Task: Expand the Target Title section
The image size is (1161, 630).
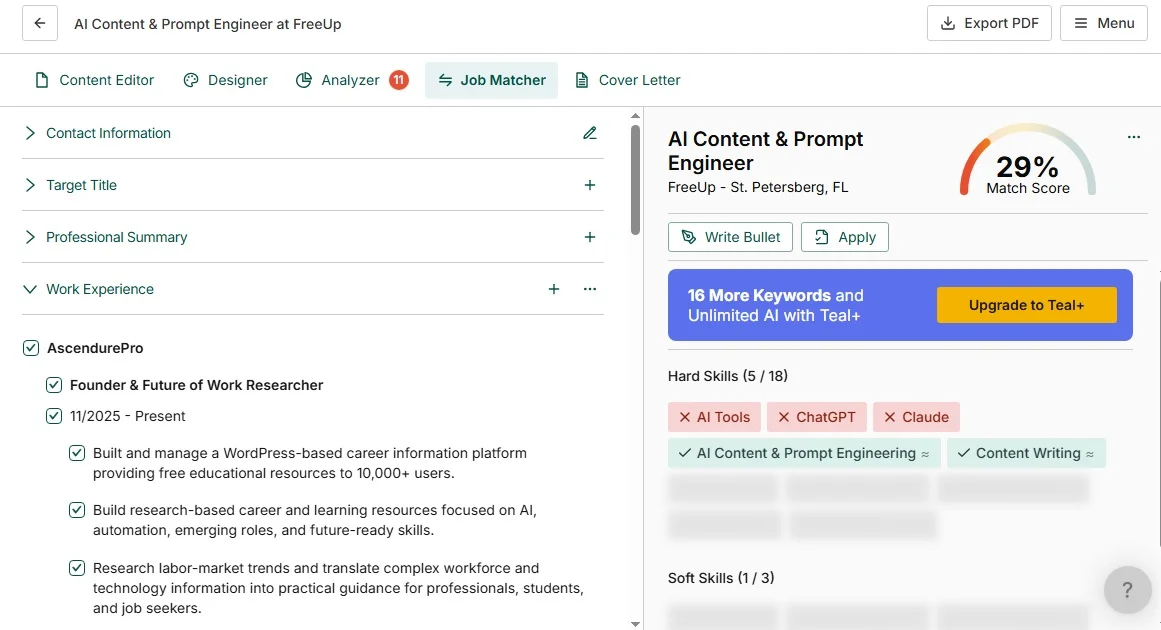Action: click(30, 185)
